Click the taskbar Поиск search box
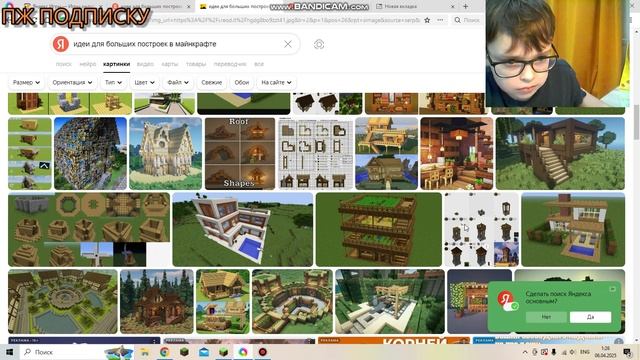 tap(61, 352)
